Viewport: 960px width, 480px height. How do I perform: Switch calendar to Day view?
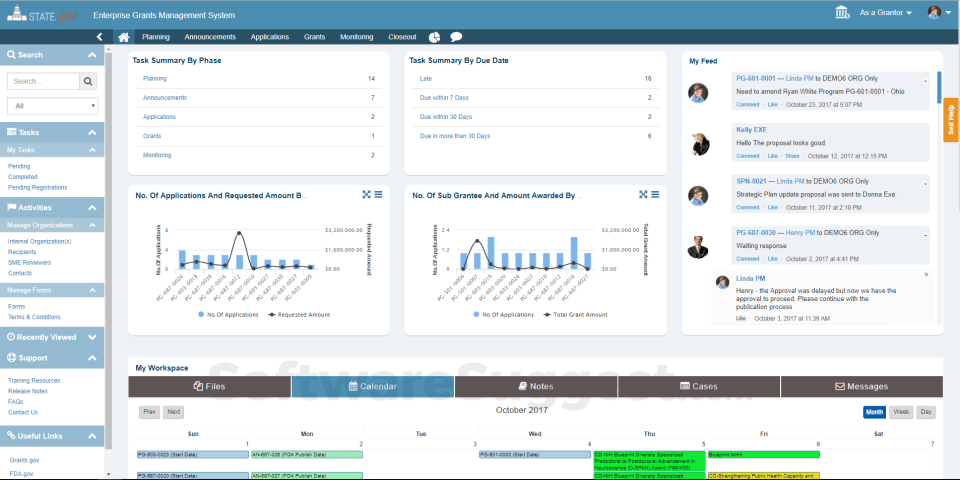[x=926, y=412]
